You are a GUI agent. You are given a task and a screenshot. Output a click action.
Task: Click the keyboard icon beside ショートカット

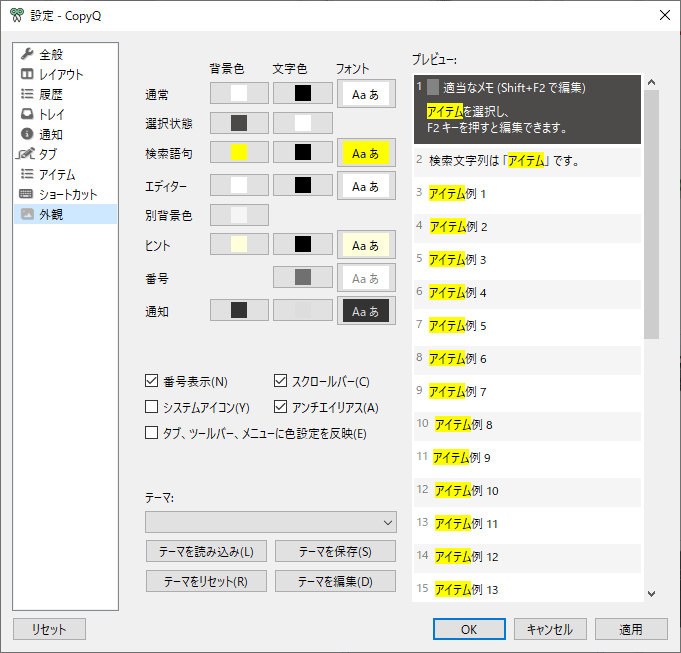(x=26, y=194)
